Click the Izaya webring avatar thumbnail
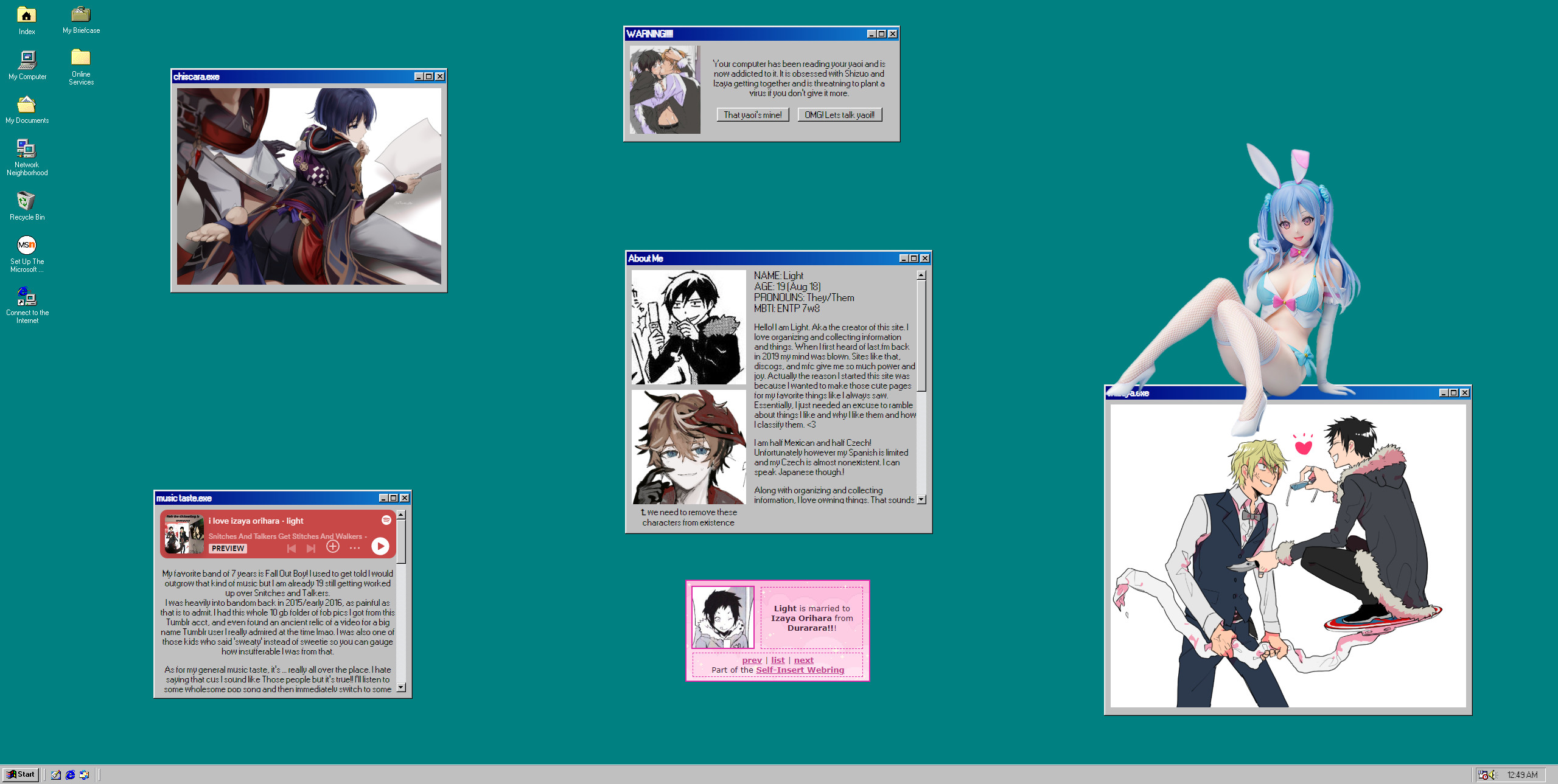1558x784 pixels. click(x=723, y=617)
